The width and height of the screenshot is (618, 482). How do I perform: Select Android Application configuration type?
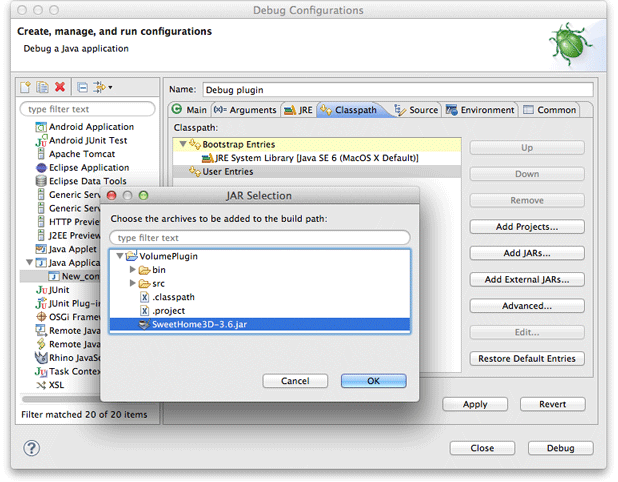pyautogui.click(x=91, y=127)
